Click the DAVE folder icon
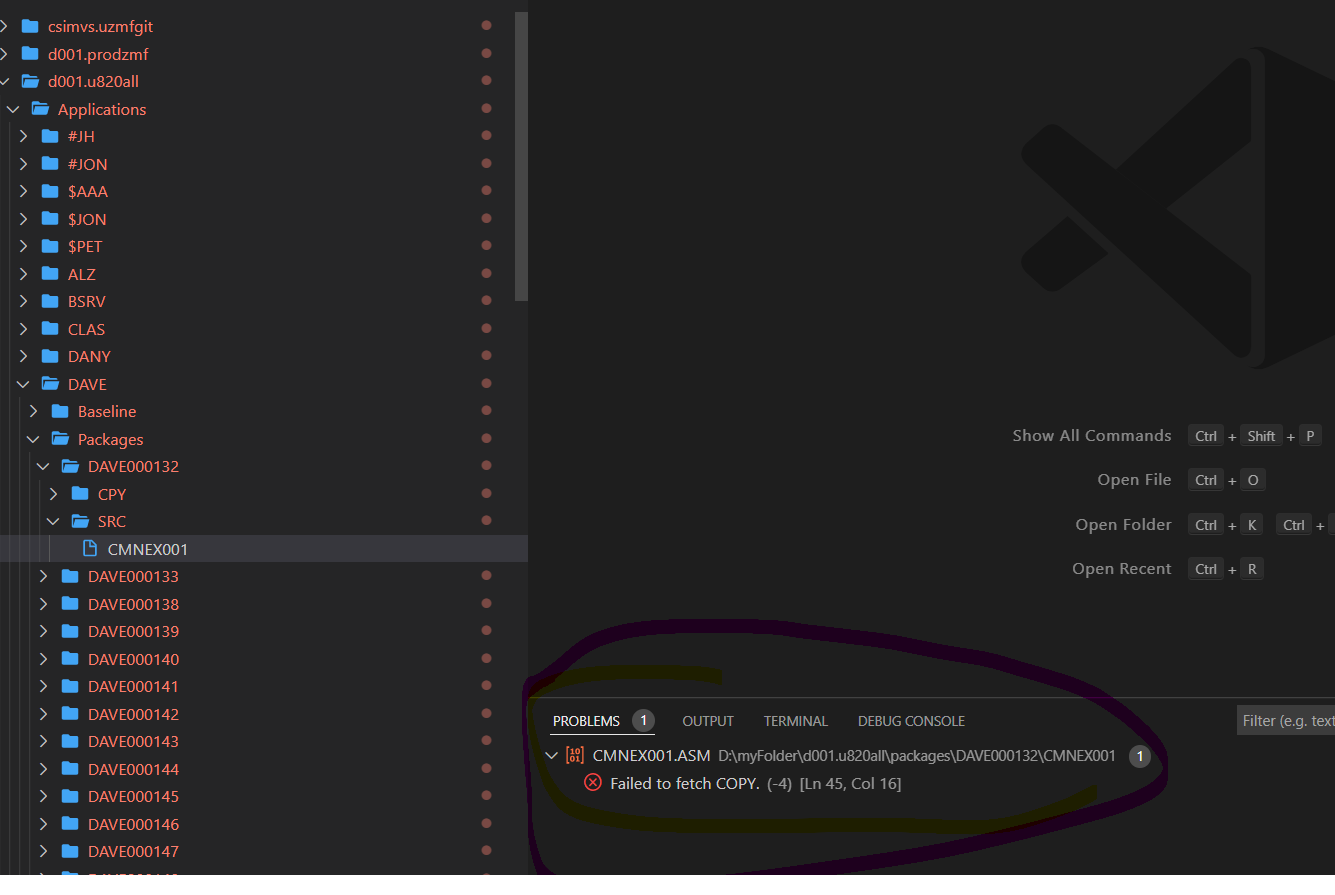The image size is (1335, 895). (x=50, y=383)
